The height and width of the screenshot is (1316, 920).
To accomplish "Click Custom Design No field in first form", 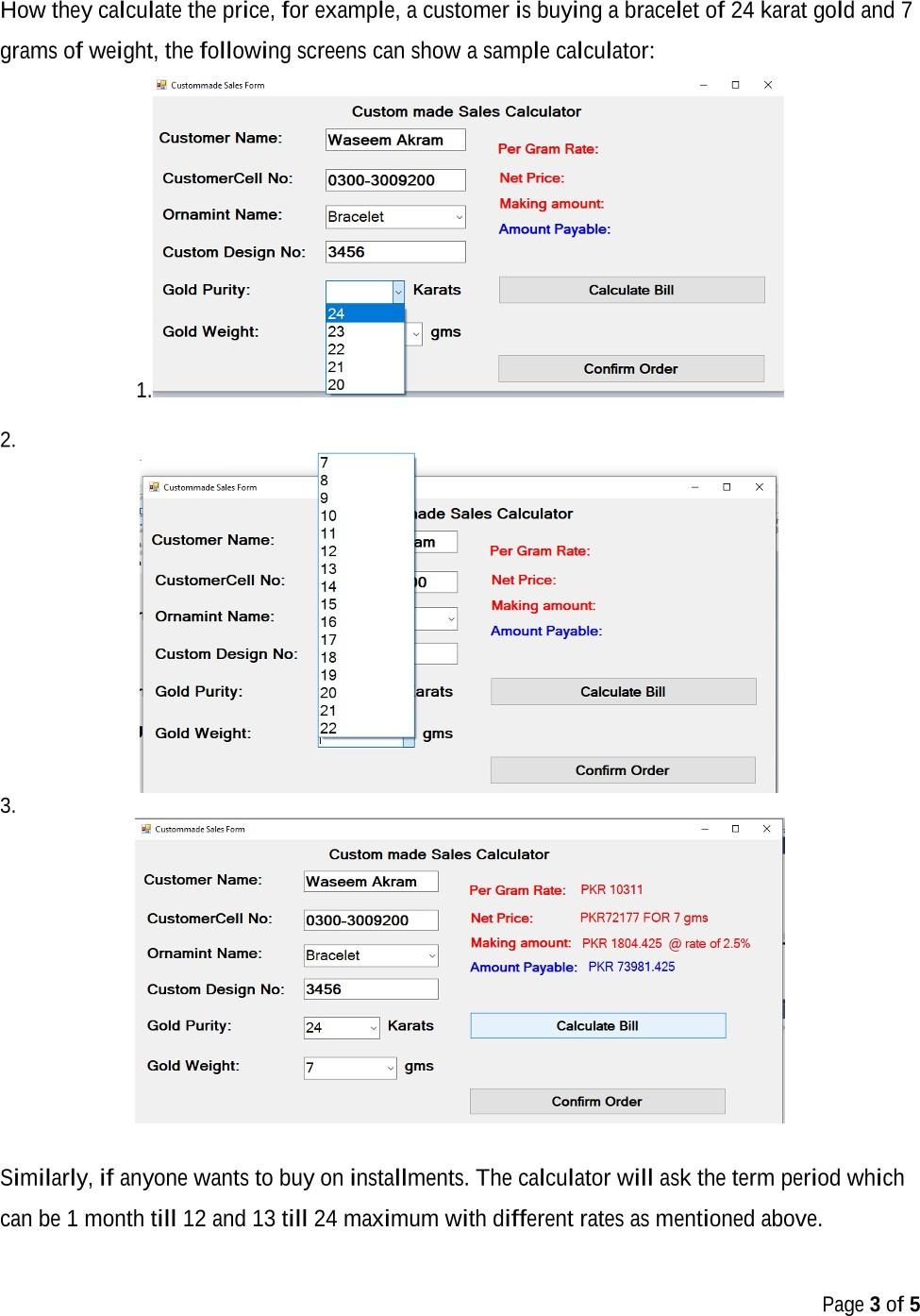I will 395,252.
